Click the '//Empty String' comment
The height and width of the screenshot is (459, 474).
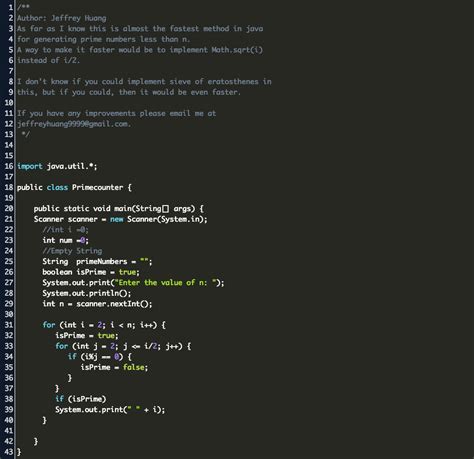[72, 251]
